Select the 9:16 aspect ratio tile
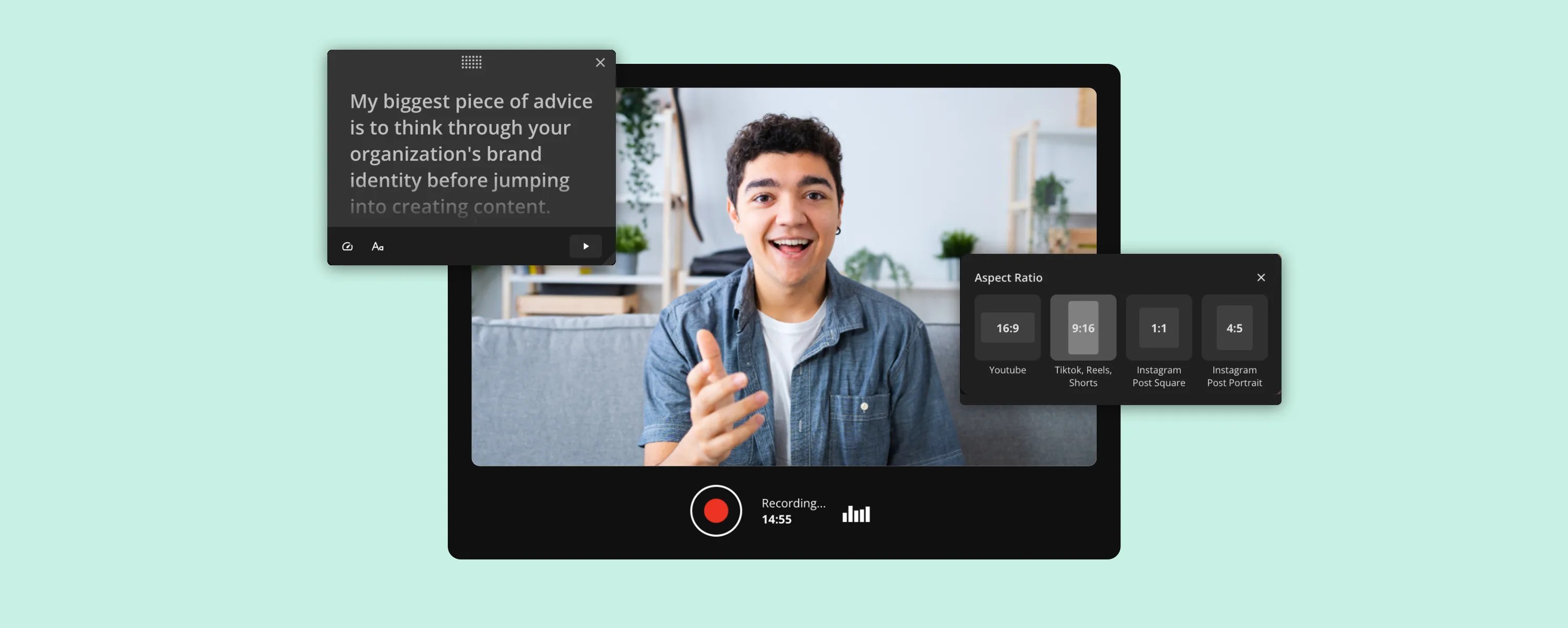Screen dimensions: 1568x628 point(1083,328)
